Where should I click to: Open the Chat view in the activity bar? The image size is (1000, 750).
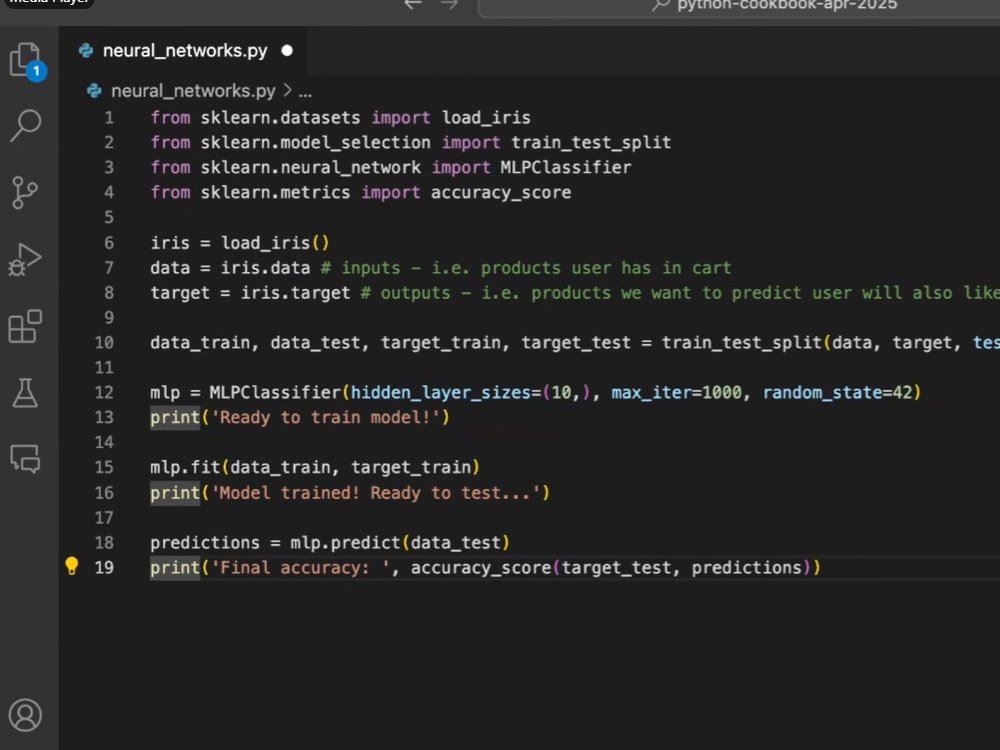(26, 459)
